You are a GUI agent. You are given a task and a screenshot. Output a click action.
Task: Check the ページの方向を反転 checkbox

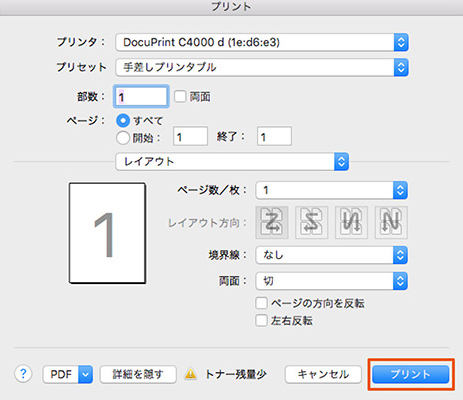pos(261,303)
